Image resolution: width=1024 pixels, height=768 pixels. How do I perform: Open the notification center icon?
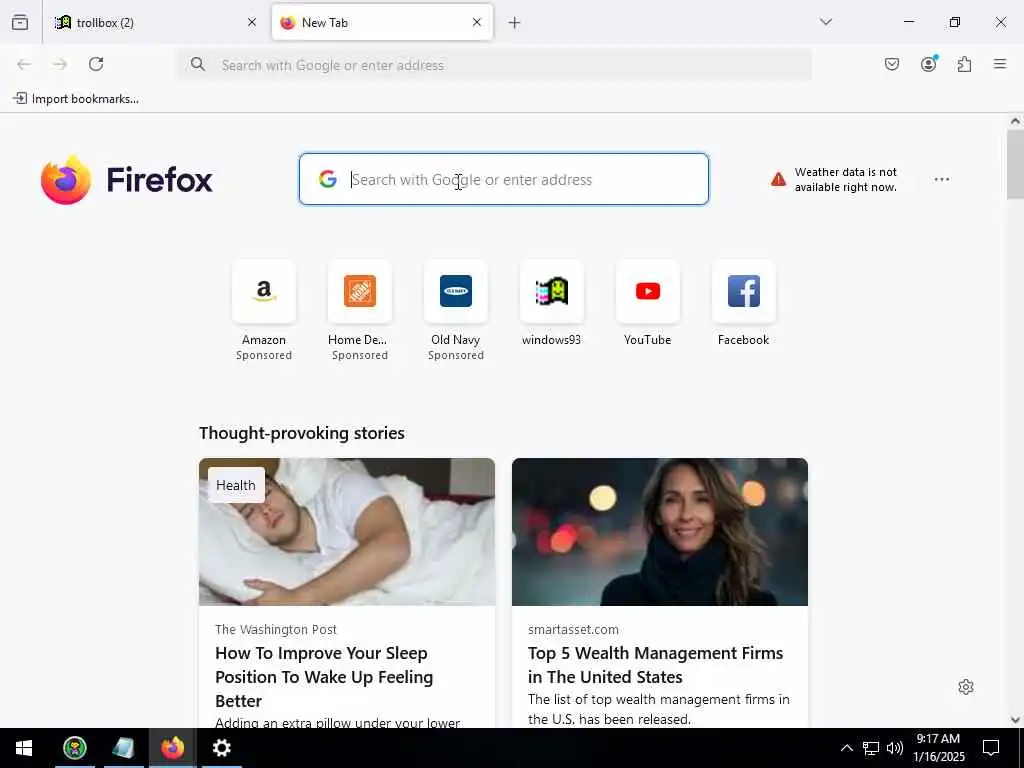coord(991,748)
